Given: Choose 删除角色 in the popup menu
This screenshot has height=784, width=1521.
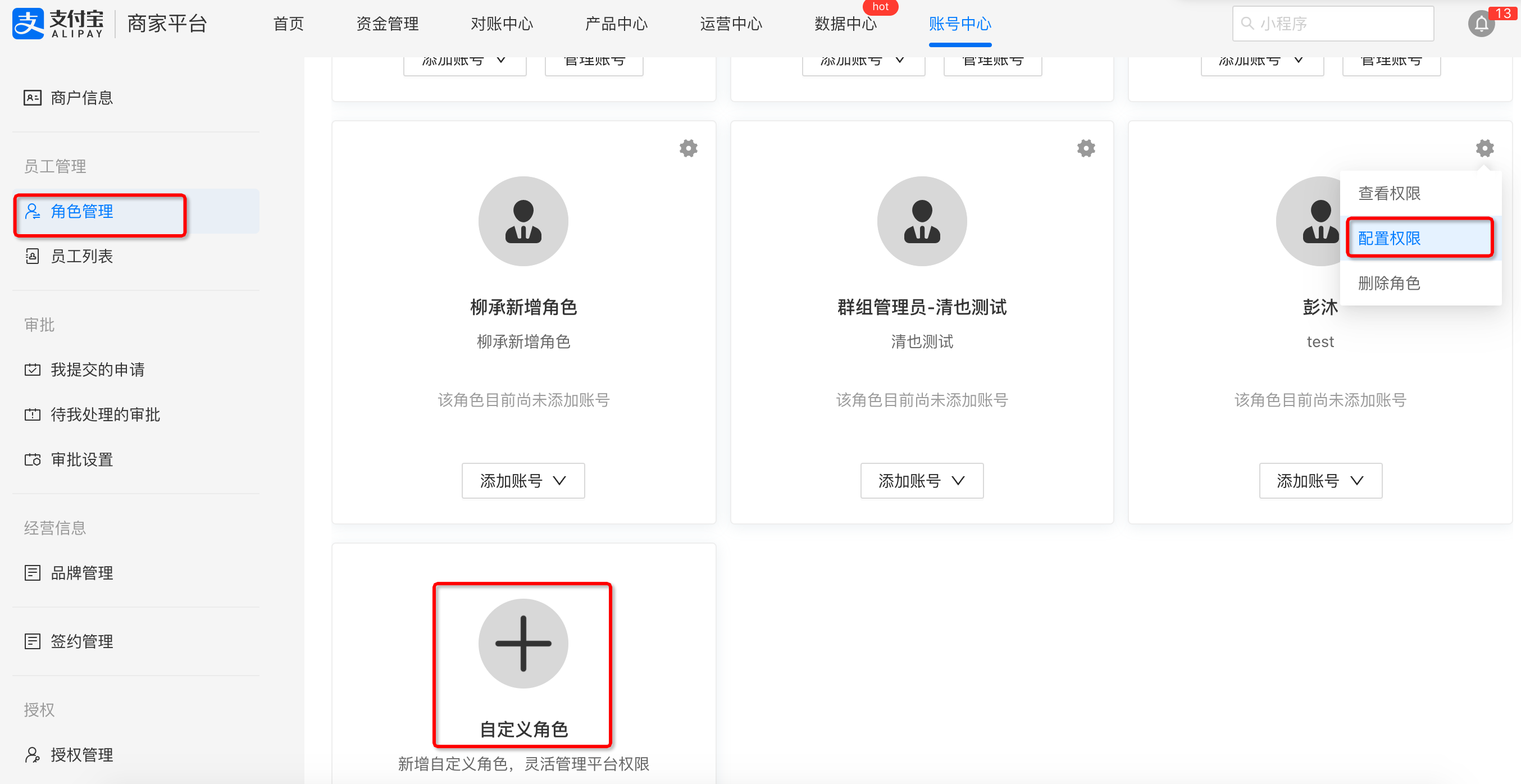Looking at the screenshot, I should click(1389, 283).
